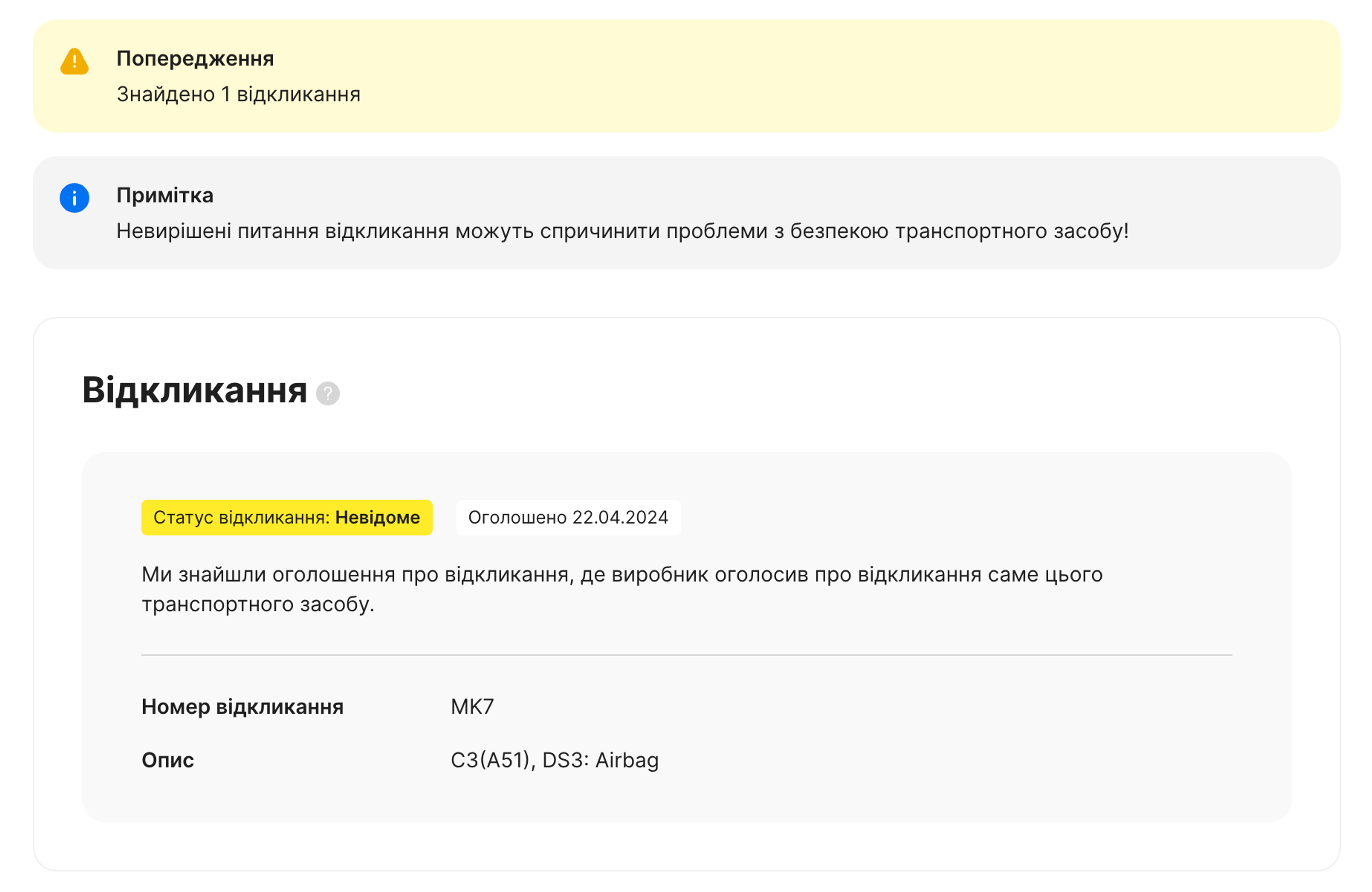
Task: Click the 'Номер відкликання' label
Action: 242,706
